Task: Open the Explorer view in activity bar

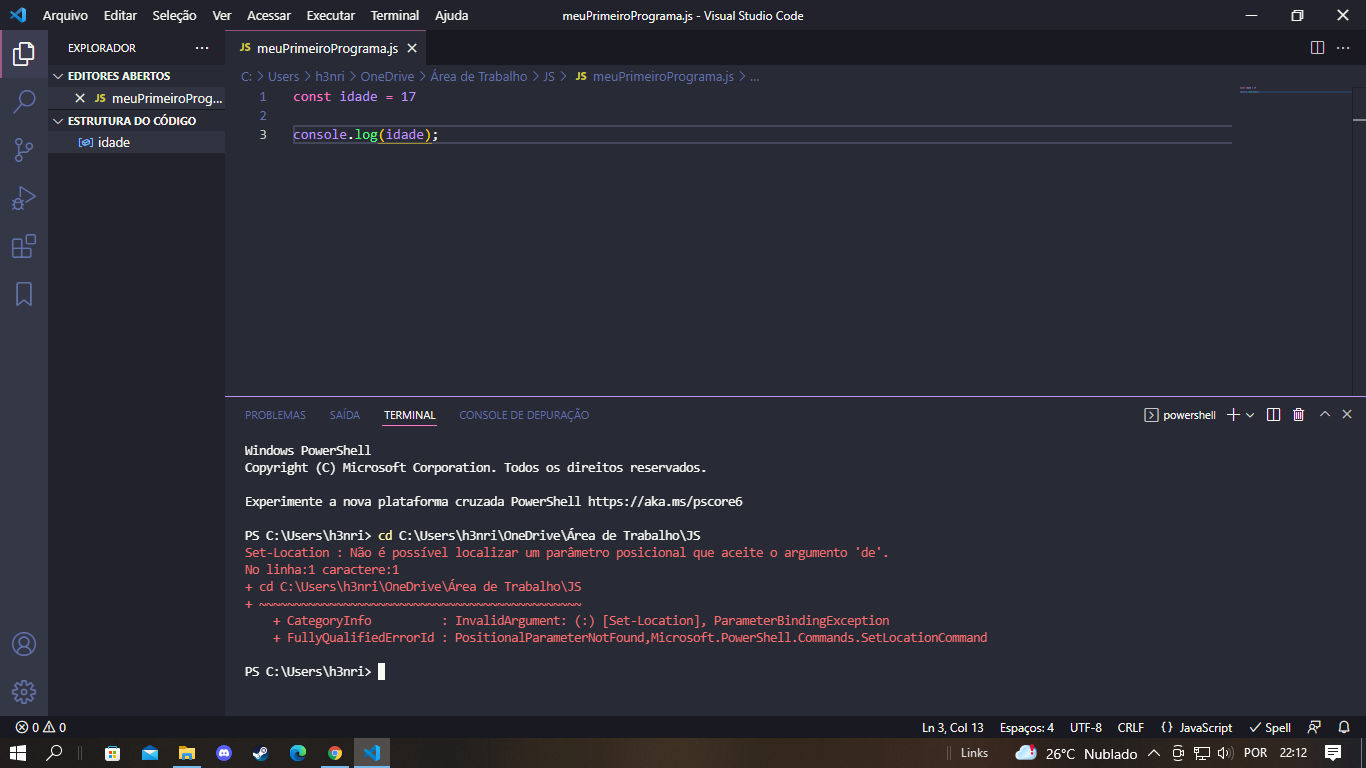Action: coord(24,53)
